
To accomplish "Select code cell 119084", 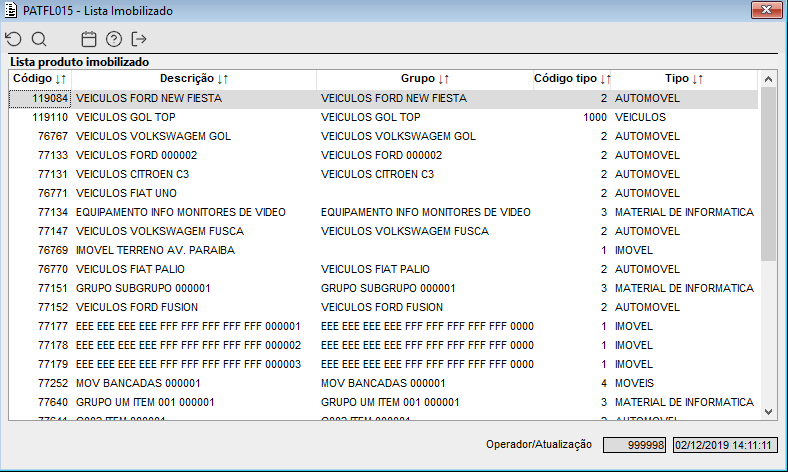I will click(40, 99).
